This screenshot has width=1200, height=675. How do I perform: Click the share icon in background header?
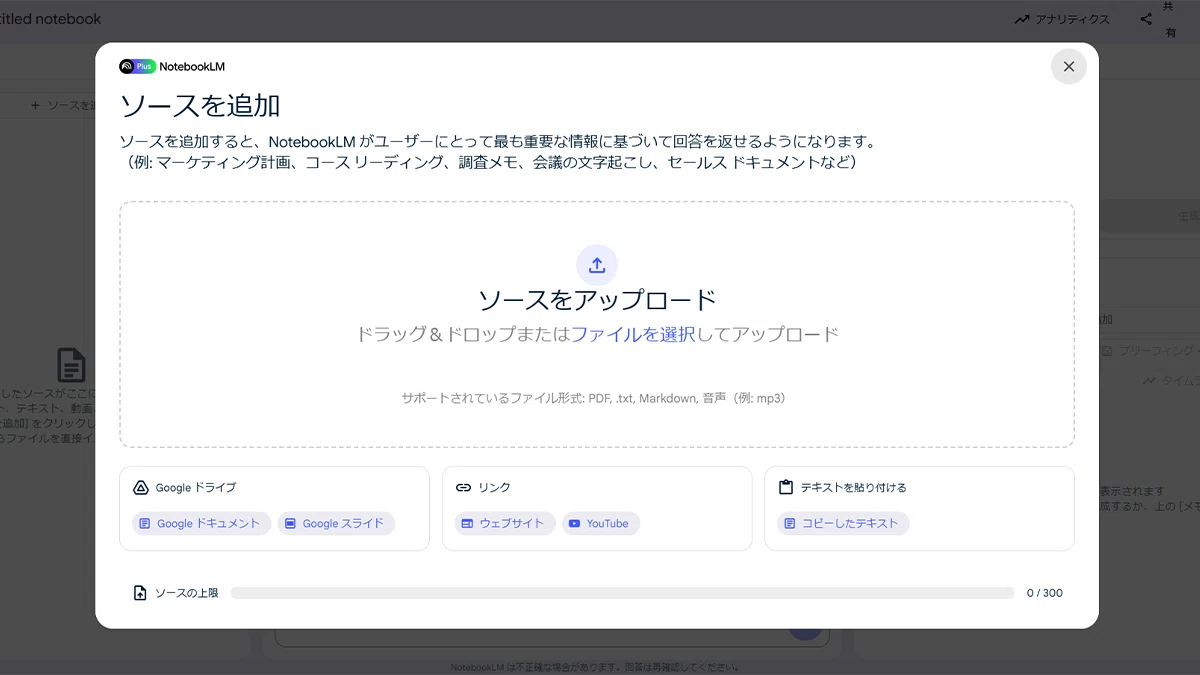click(1146, 19)
